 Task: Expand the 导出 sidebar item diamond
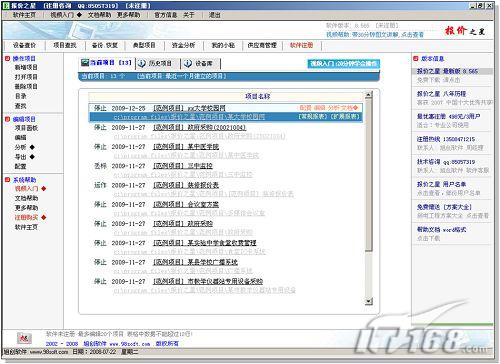[32, 157]
